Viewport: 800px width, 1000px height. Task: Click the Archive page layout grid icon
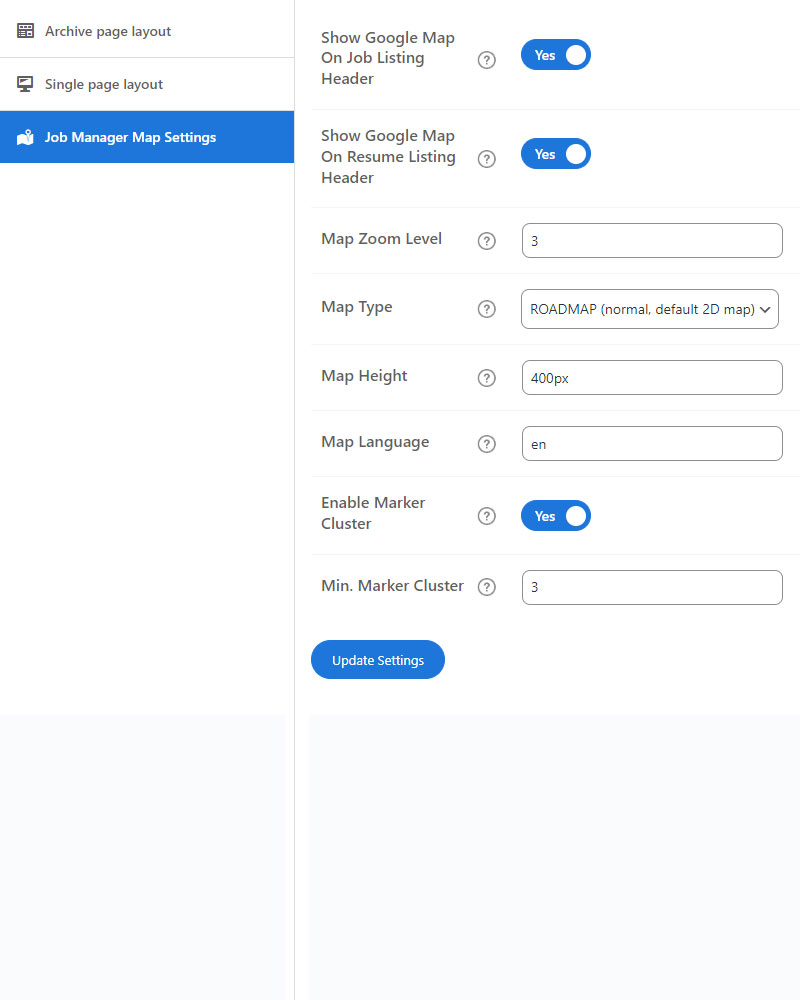tap(26, 31)
